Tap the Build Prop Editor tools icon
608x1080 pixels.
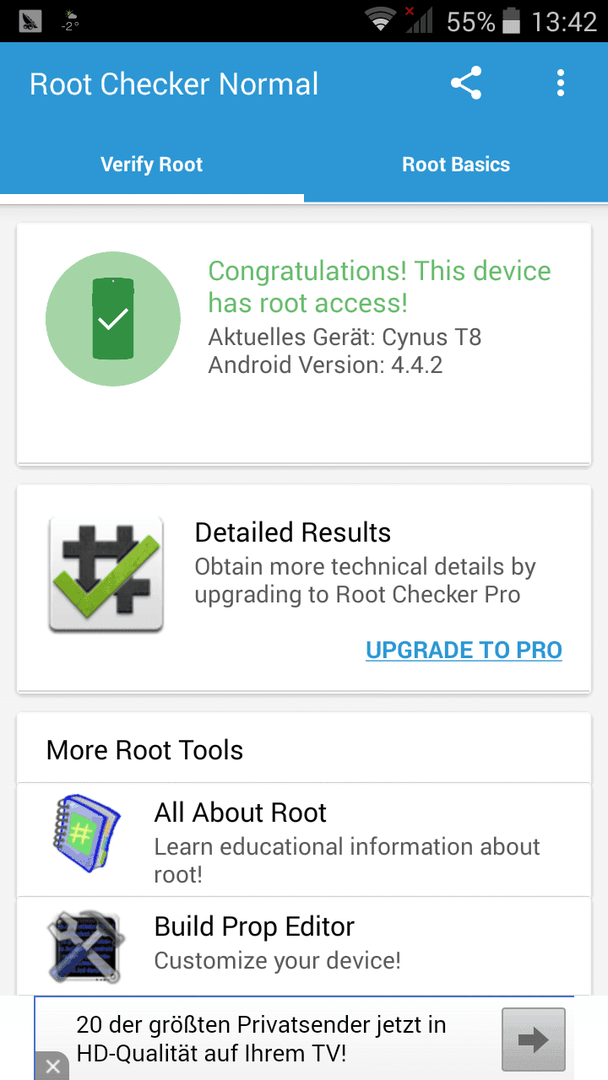[86, 946]
